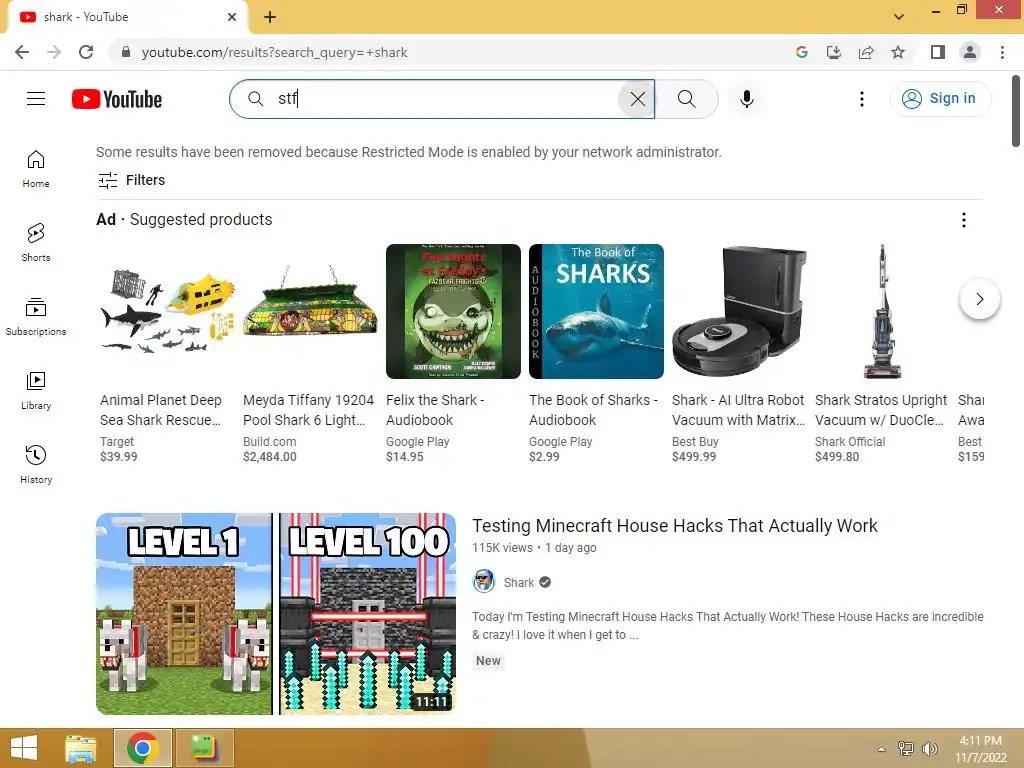Open the Filters option
The width and height of the screenshot is (1024, 768).
coord(131,180)
